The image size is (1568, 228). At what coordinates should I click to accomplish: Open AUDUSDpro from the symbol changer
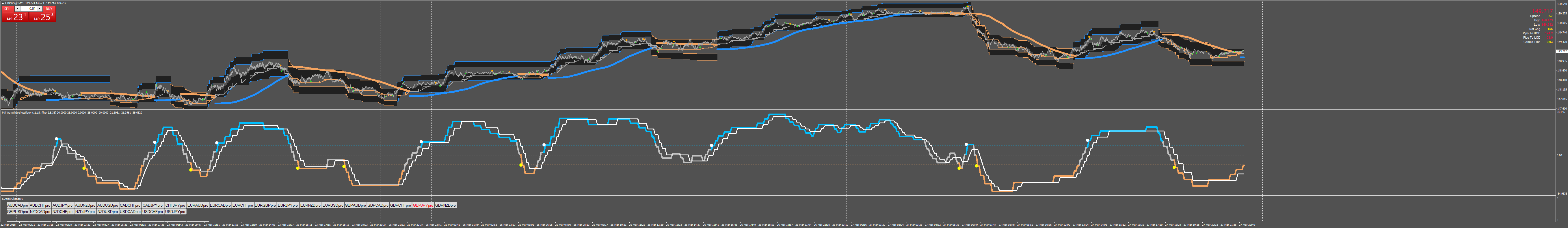click(x=108, y=206)
